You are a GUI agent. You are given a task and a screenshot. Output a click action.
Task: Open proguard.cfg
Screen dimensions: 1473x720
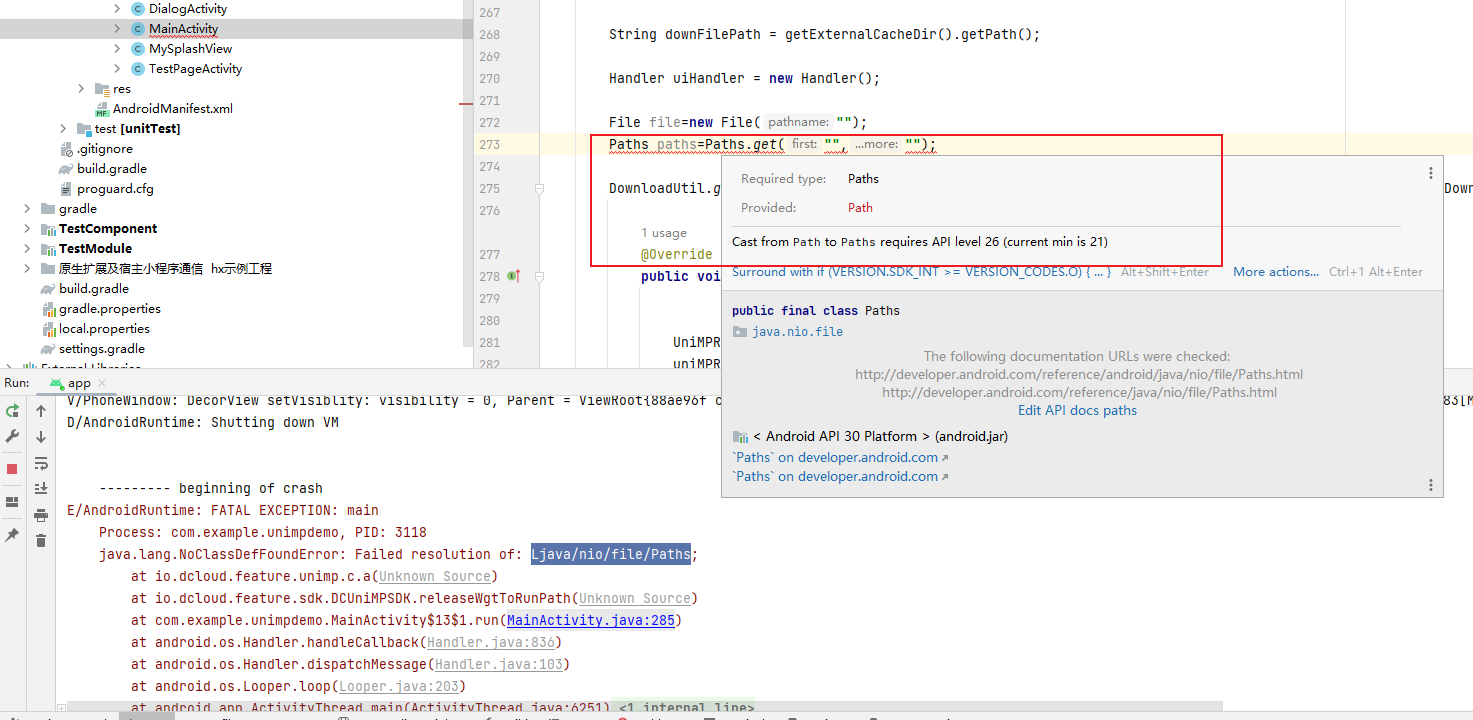click(115, 189)
